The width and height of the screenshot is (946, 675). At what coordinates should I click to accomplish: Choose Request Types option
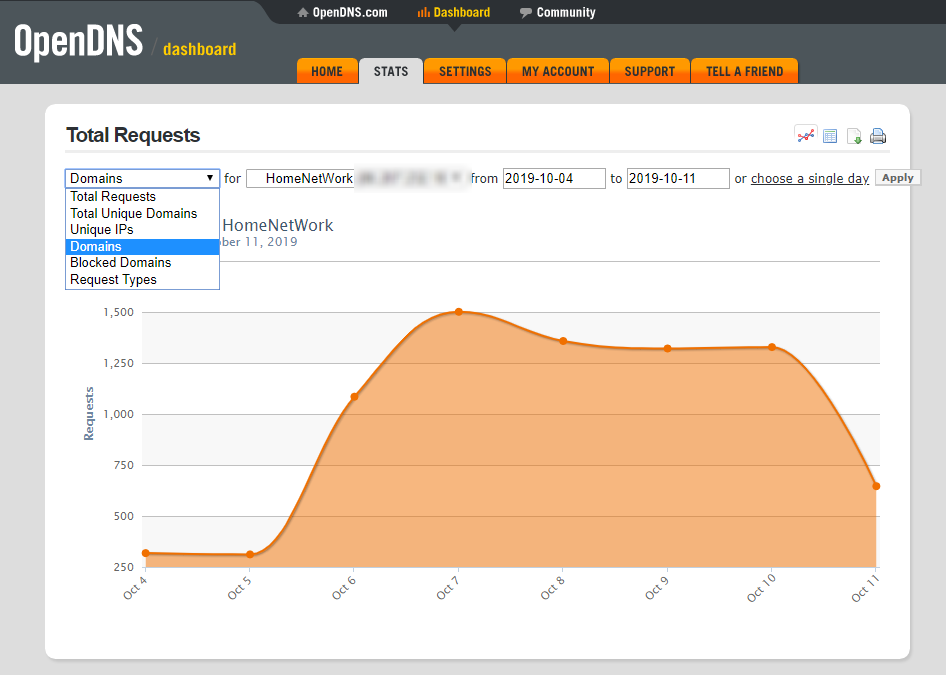(x=142, y=279)
